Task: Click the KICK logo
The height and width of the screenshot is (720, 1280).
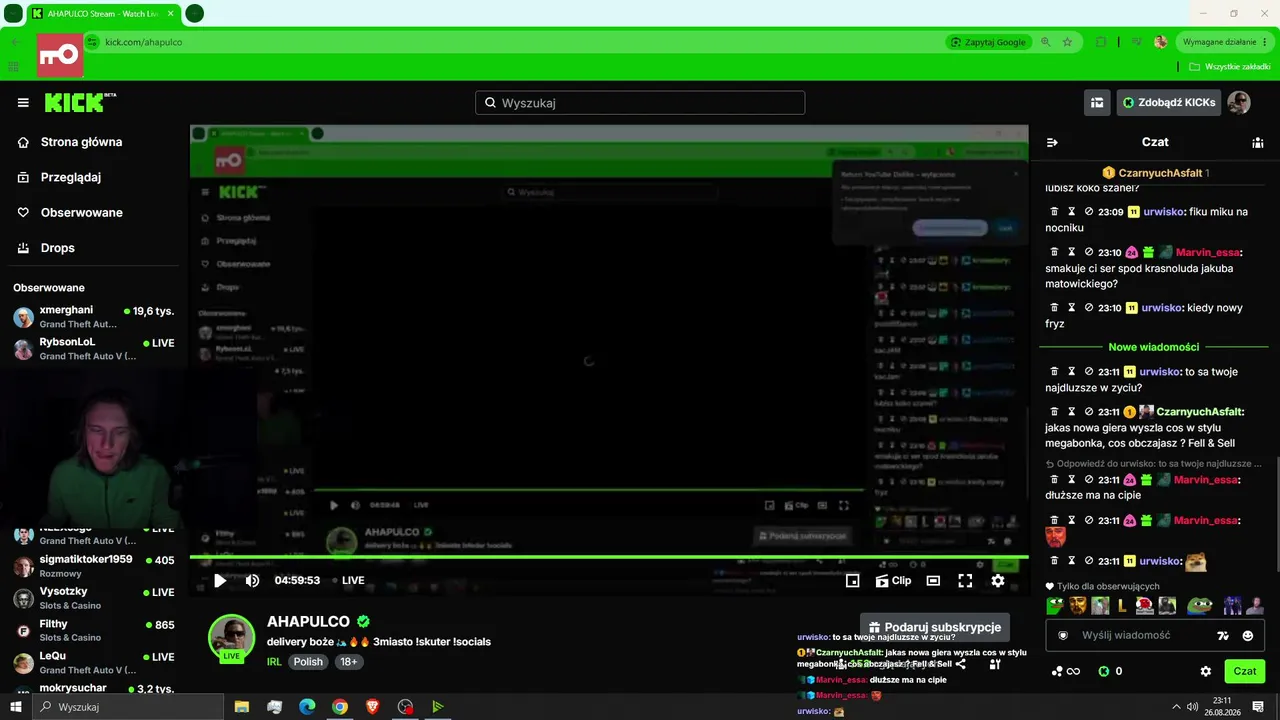Action: click(80, 102)
